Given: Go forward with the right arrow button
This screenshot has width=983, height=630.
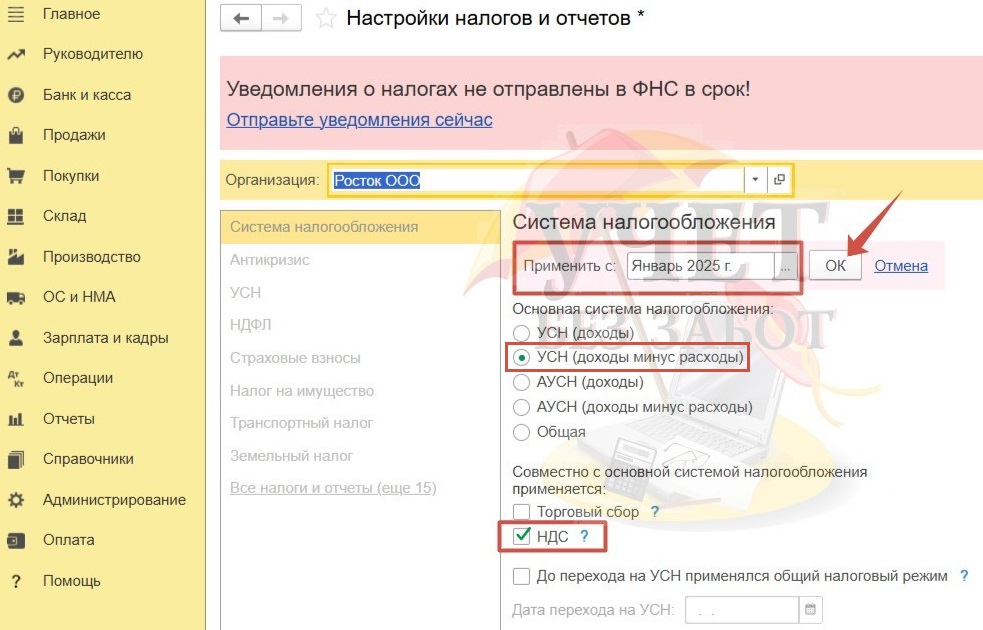Looking at the screenshot, I should pos(281,18).
